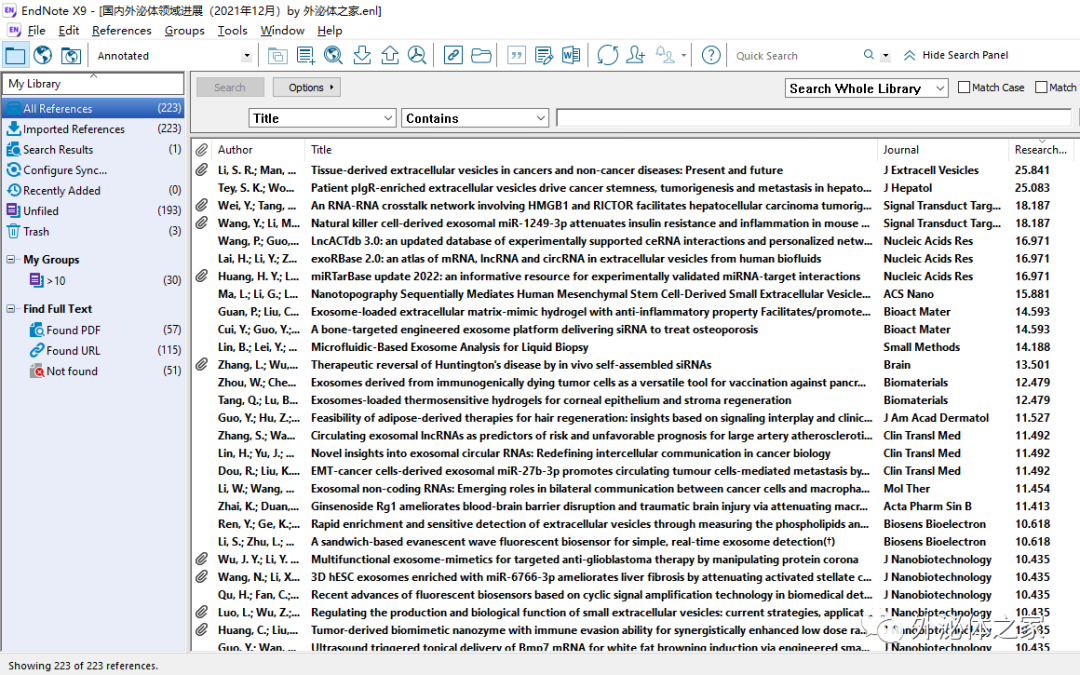Click the Open Link toolbar icon
This screenshot has height=675, width=1080.
tap(453, 55)
